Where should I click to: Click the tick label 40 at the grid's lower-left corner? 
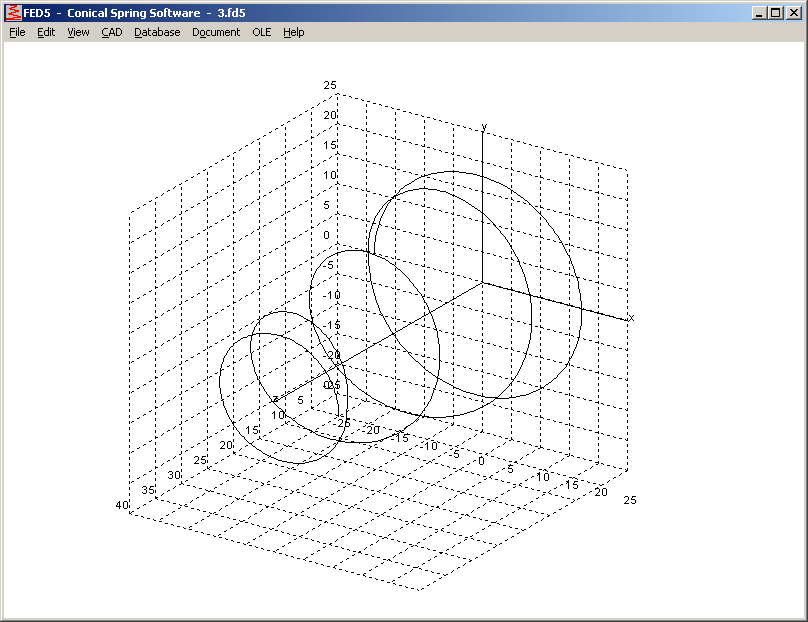pos(122,505)
